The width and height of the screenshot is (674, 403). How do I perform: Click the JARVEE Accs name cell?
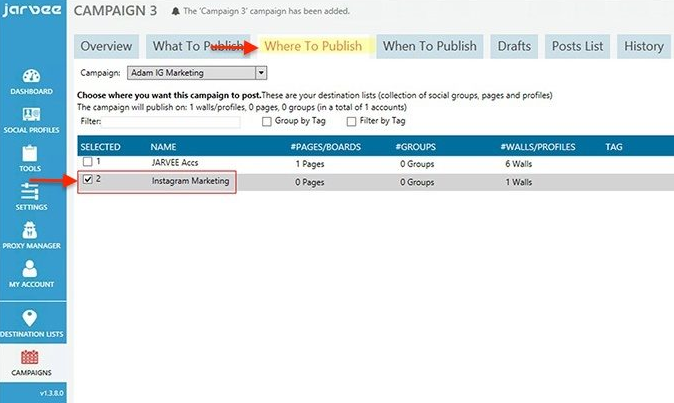(175, 163)
